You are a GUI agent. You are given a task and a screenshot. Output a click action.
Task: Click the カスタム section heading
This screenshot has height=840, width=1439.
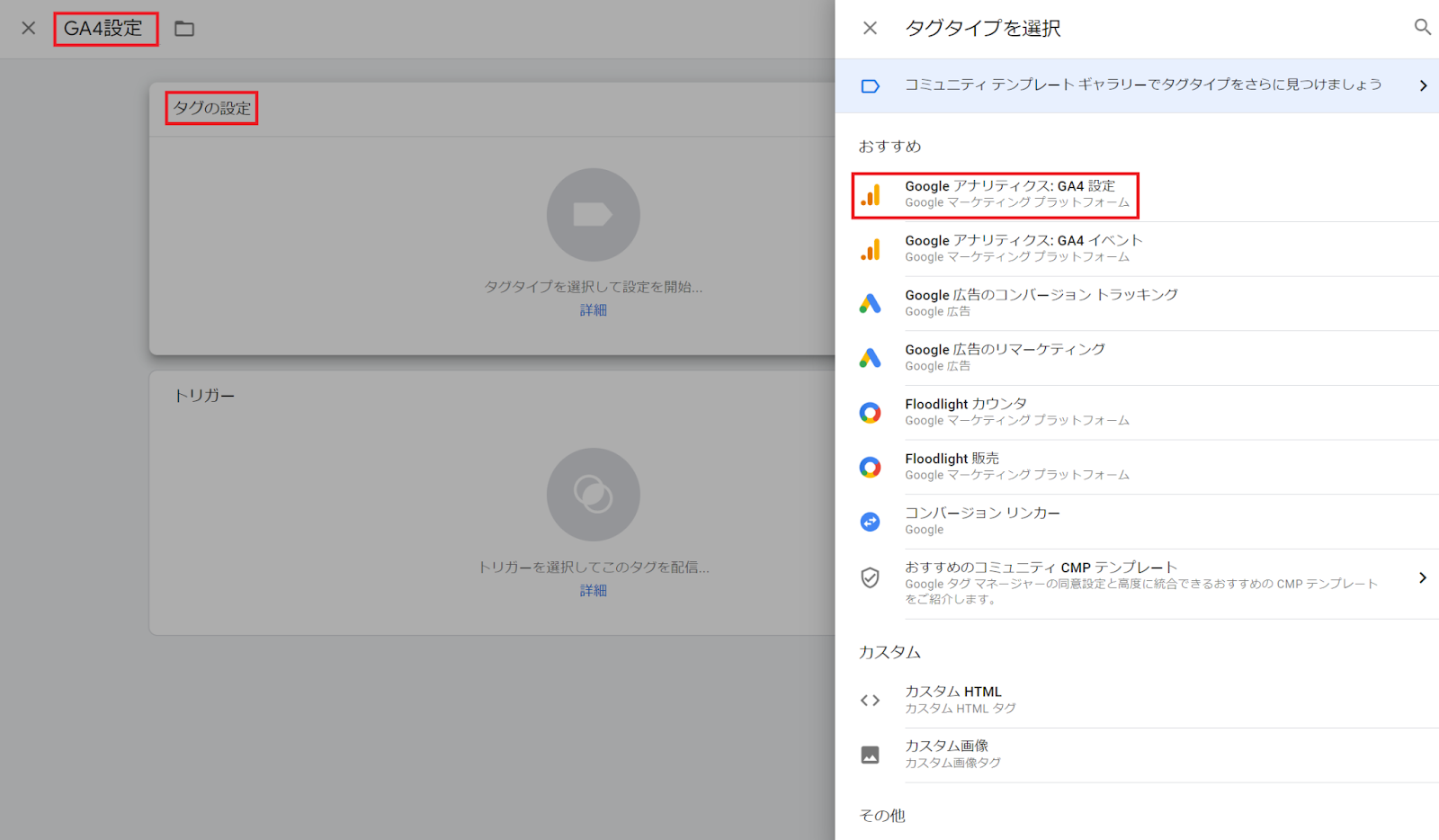coord(889,652)
